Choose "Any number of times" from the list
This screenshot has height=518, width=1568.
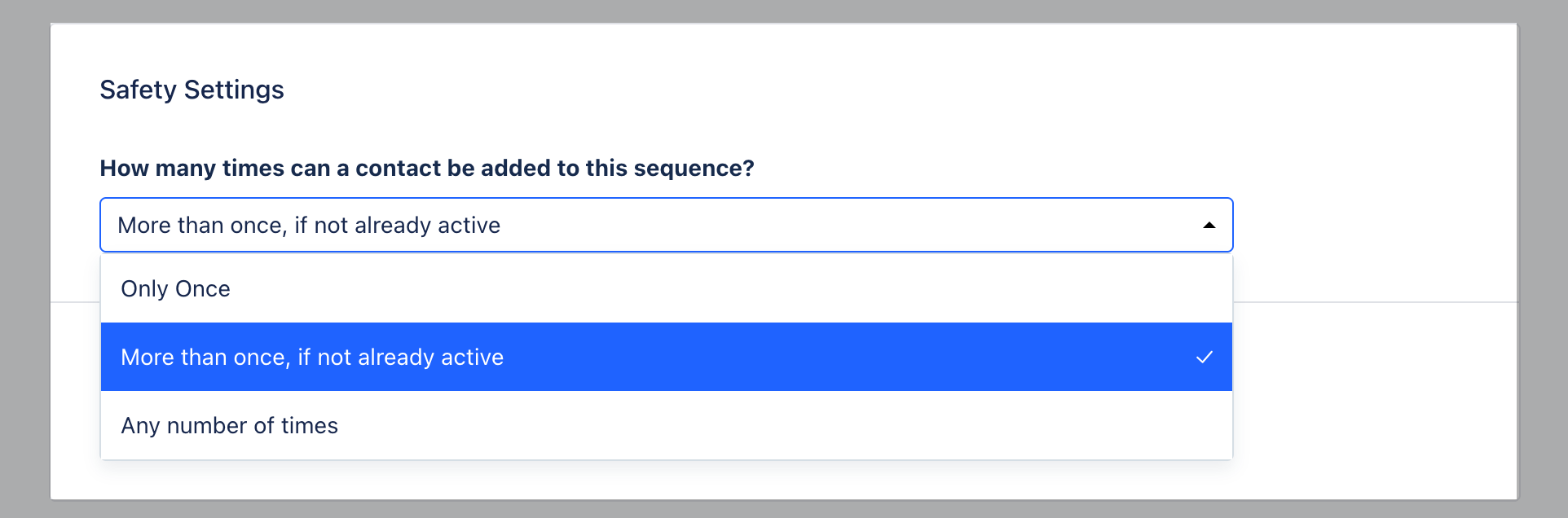point(230,426)
